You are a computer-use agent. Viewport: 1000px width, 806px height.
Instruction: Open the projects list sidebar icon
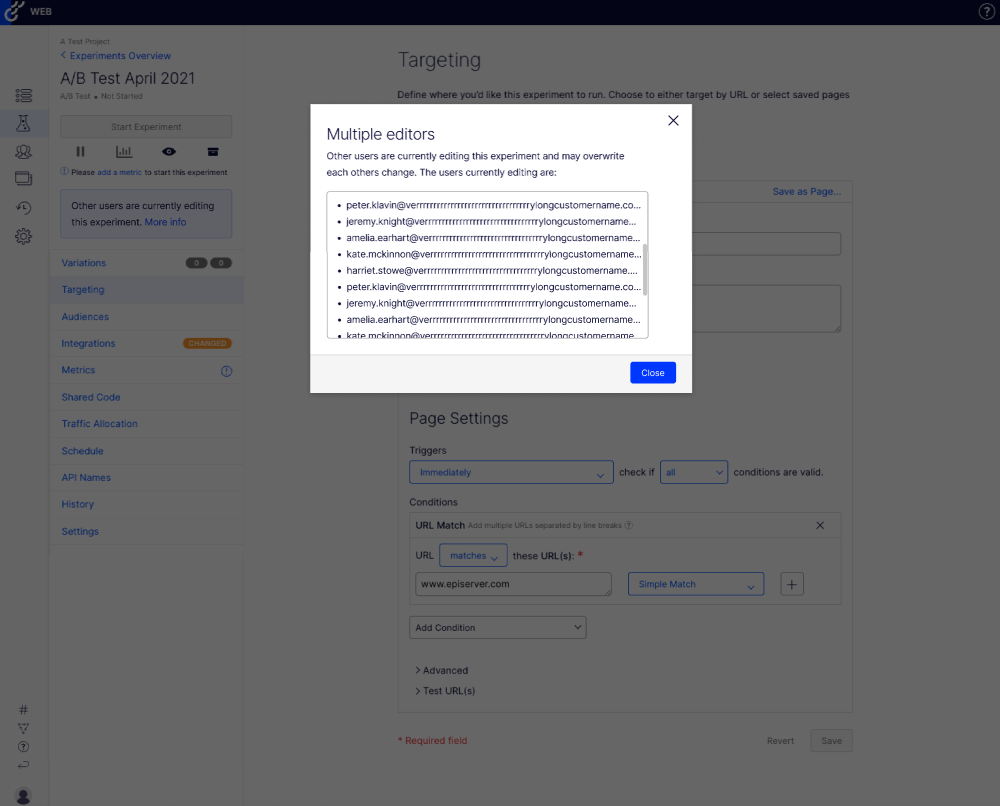click(x=24, y=96)
